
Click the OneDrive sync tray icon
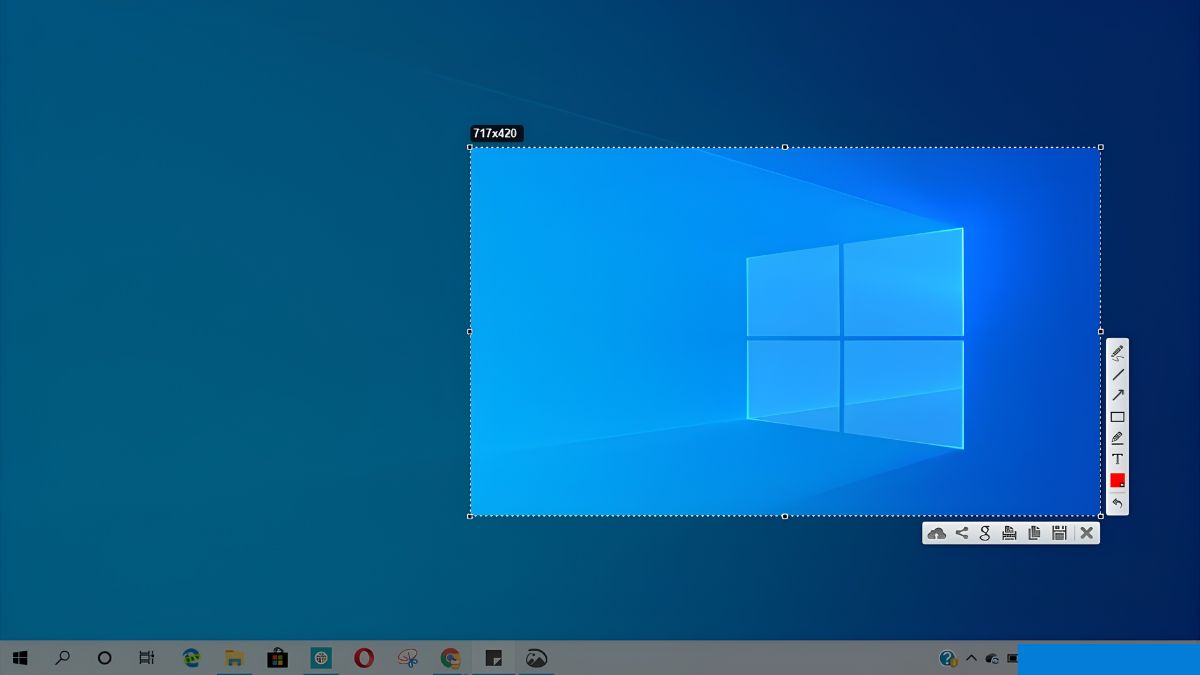click(x=992, y=658)
